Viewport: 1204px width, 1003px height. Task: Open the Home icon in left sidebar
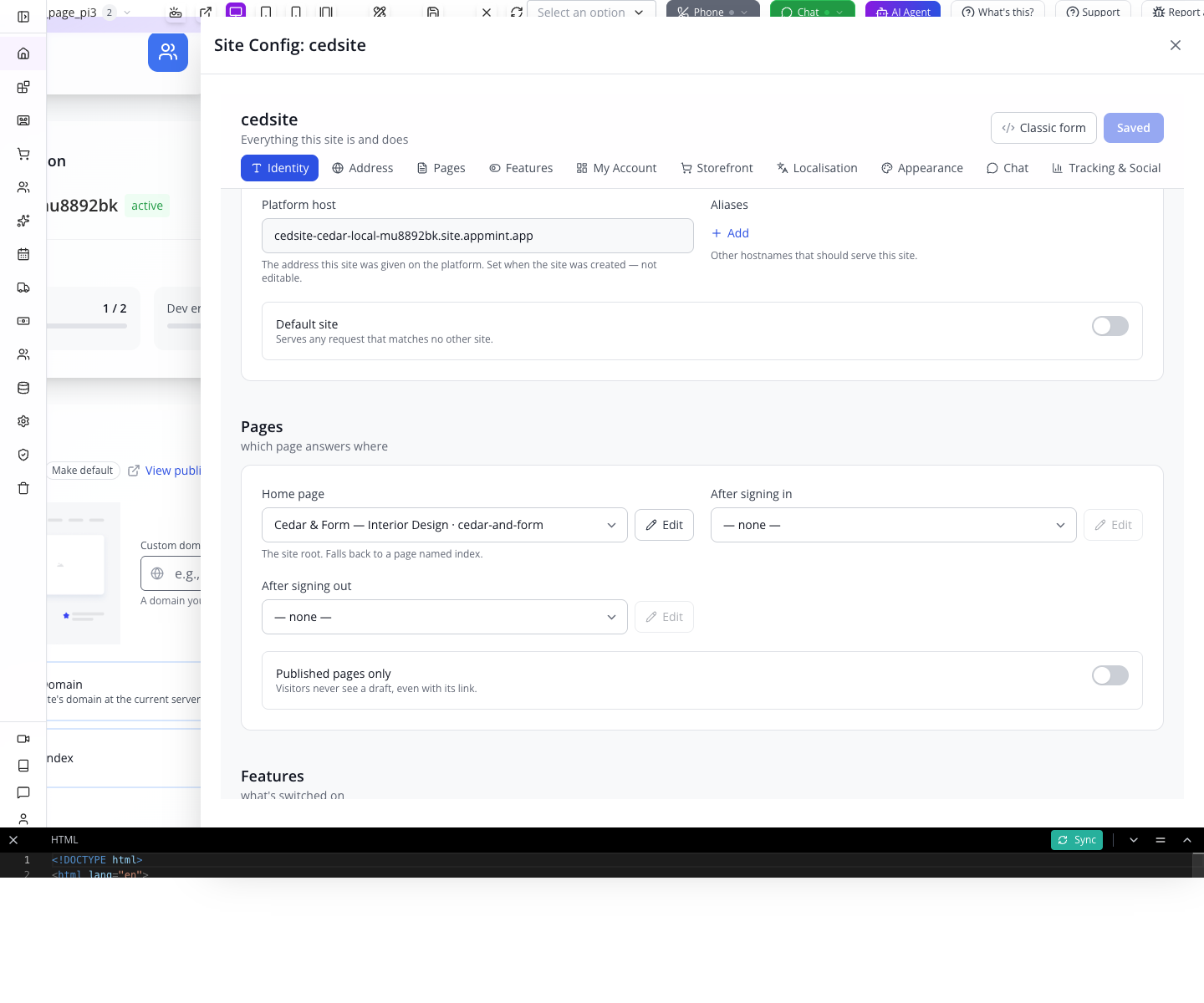[23, 53]
